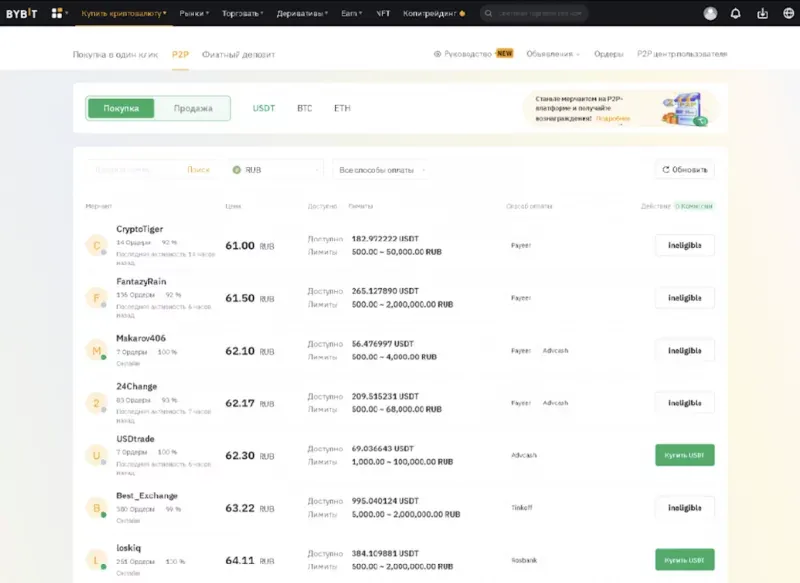800x583 pixels.
Task: Expand the Earn menu
Action: tap(352, 13)
